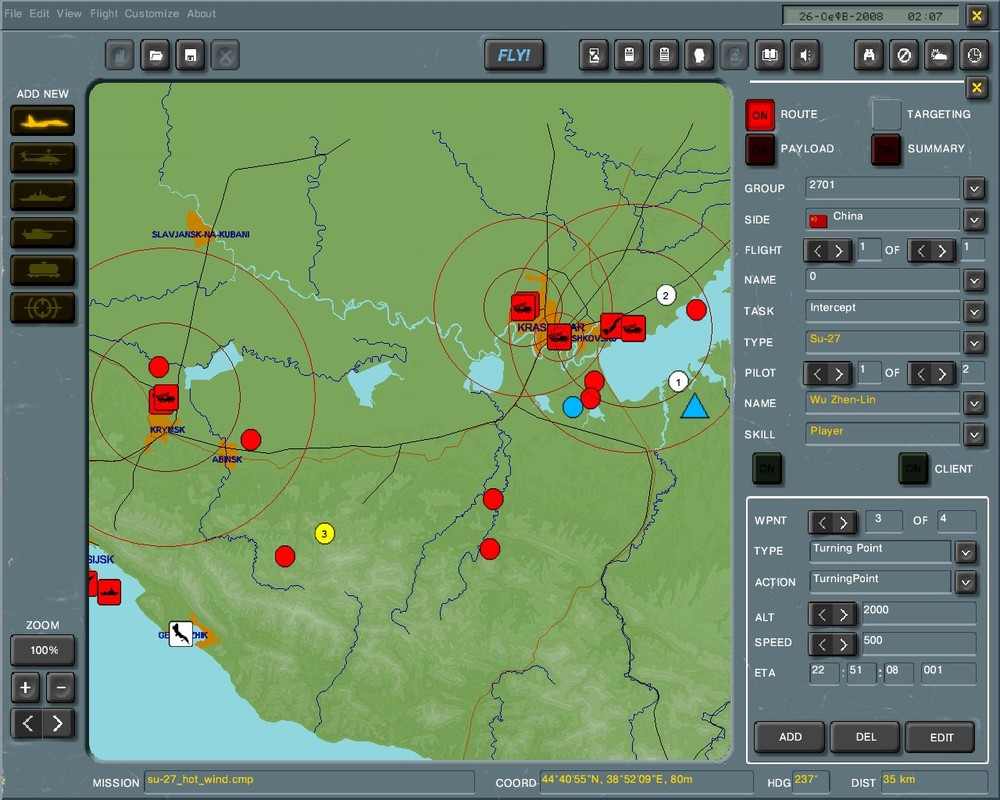Open the SKILL dropdown showing Player
The height and width of the screenshot is (800, 1000).
pyautogui.click(x=974, y=434)
